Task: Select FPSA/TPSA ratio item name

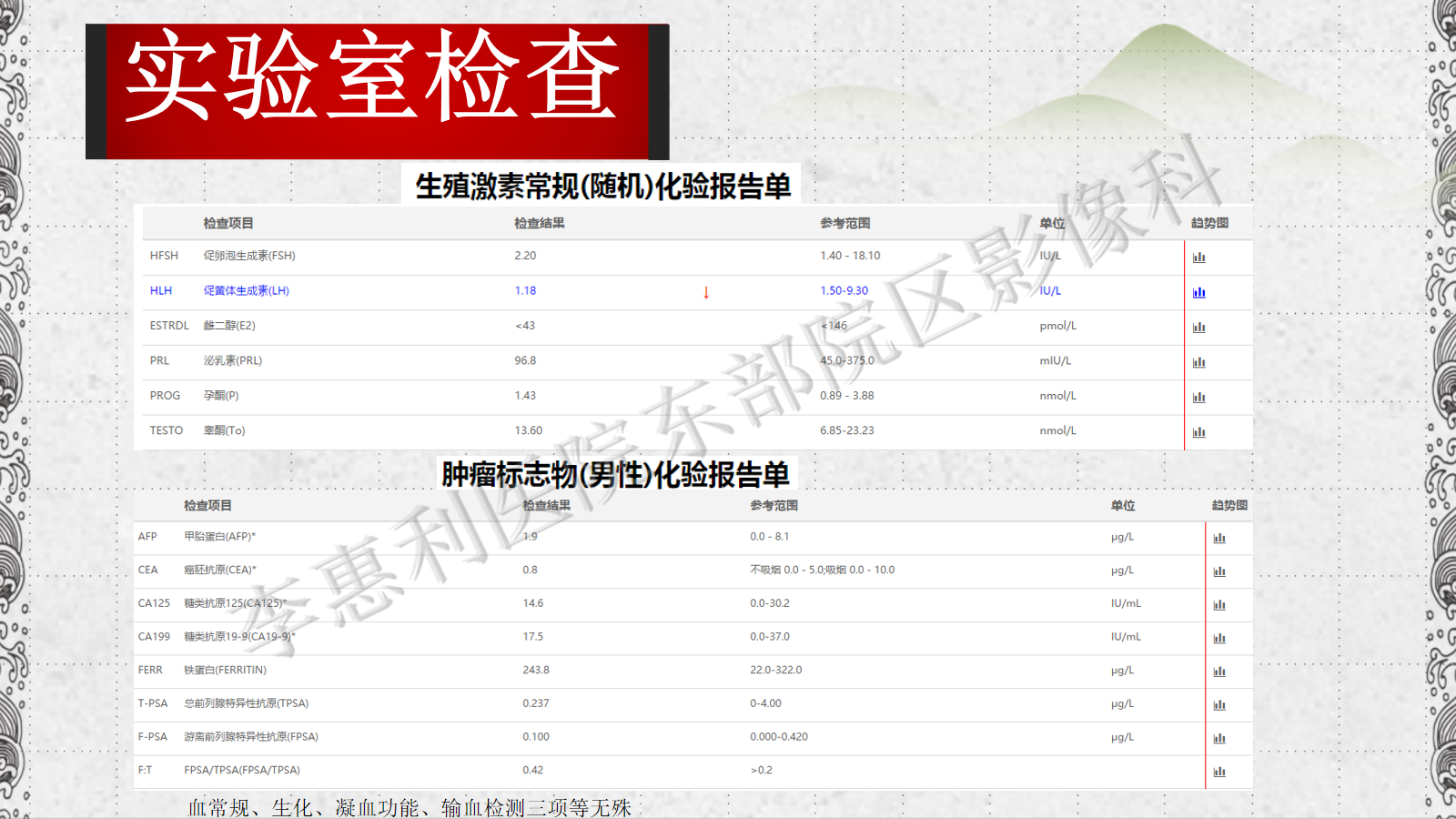Action: (x=242, y=770)
